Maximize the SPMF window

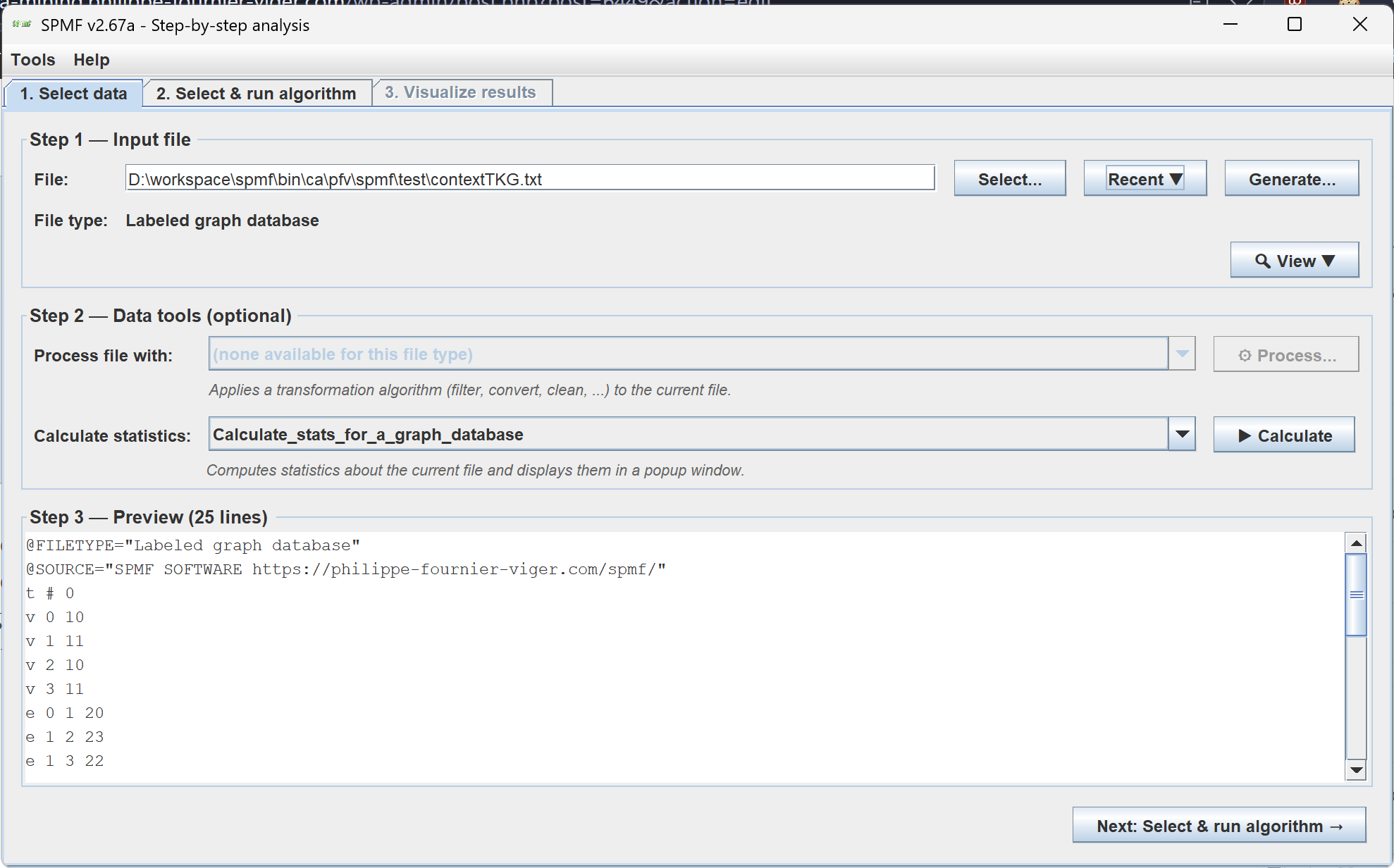click(1295, 25)
